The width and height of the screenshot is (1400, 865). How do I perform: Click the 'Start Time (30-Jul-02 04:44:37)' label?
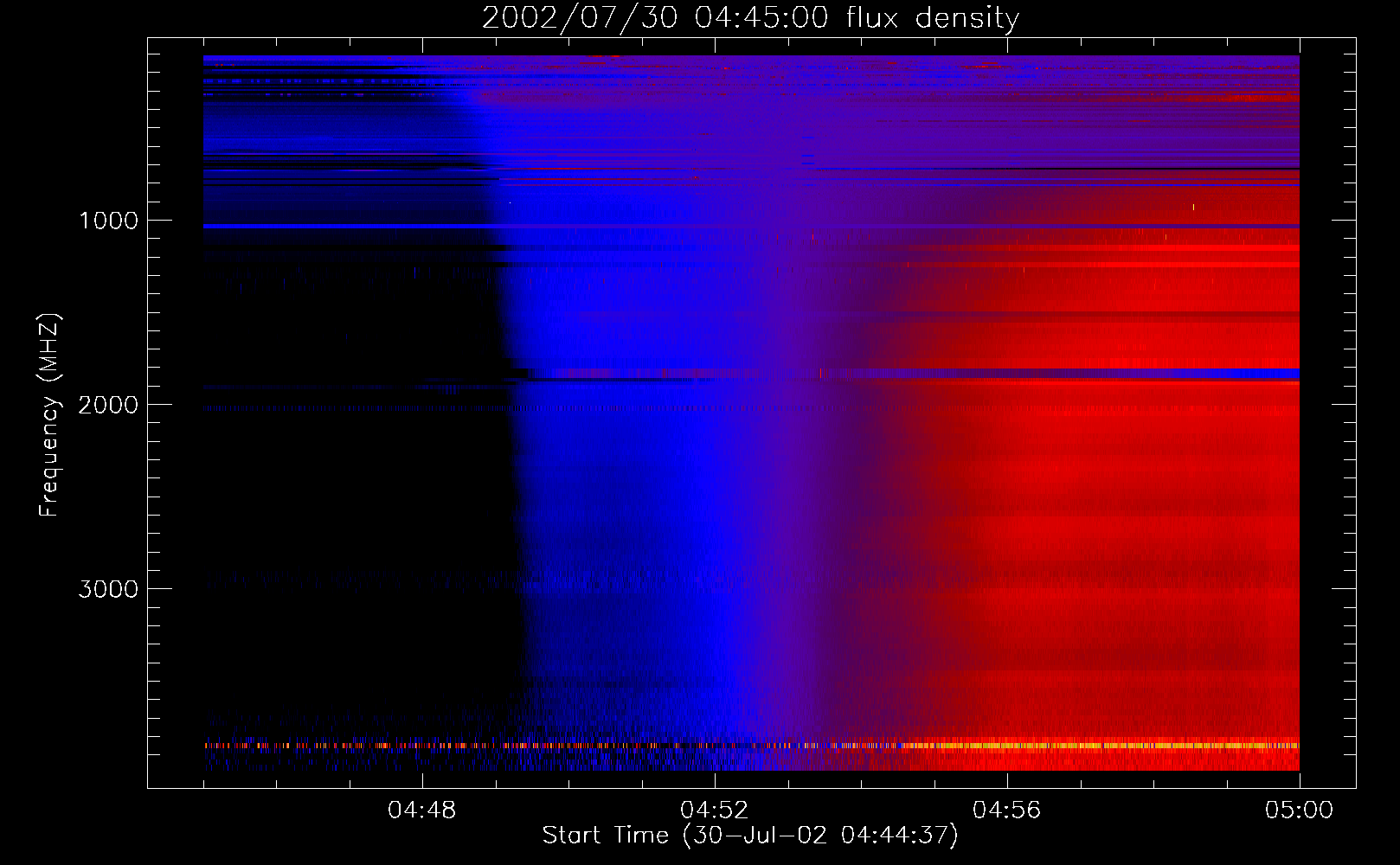750,835
